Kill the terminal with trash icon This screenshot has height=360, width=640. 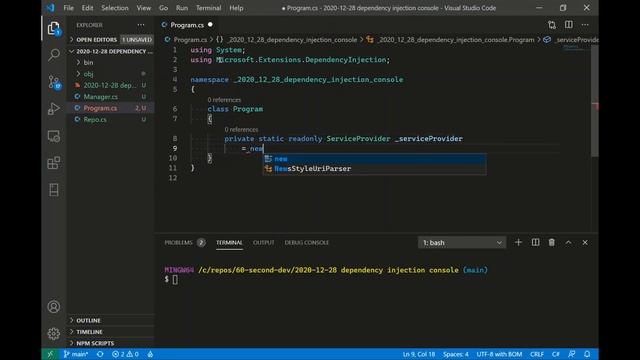tap(552, 242)
